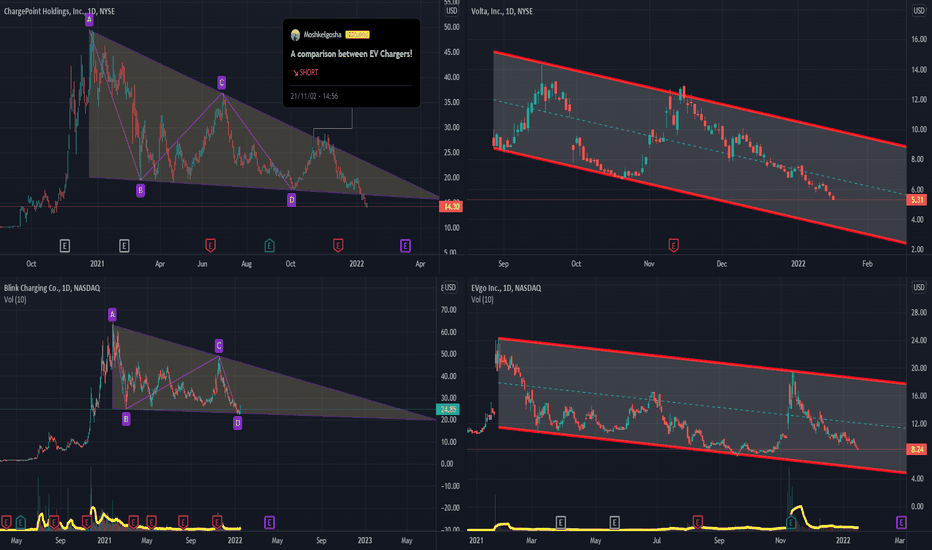This screenshot has height=550, width=932.
Task: Click the purple earnings marker in EVgo chart
Action: click(x=901, y=522)
